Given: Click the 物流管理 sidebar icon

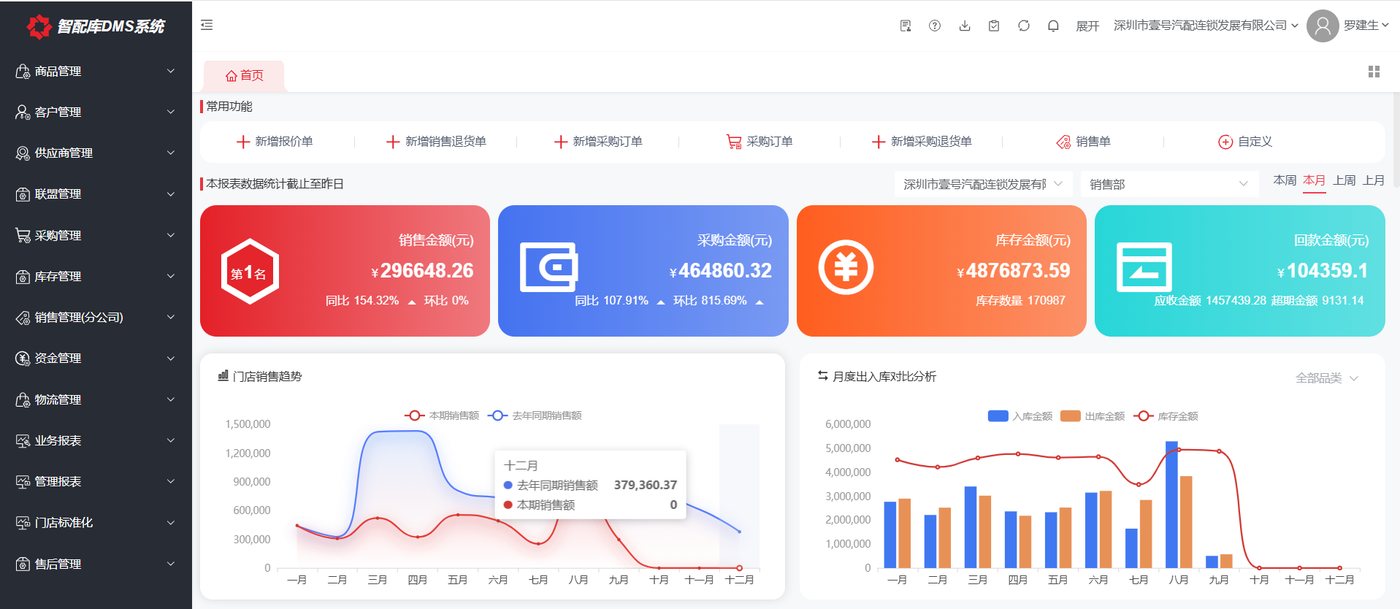Looking at the screenshot, I should coord(22,399).
